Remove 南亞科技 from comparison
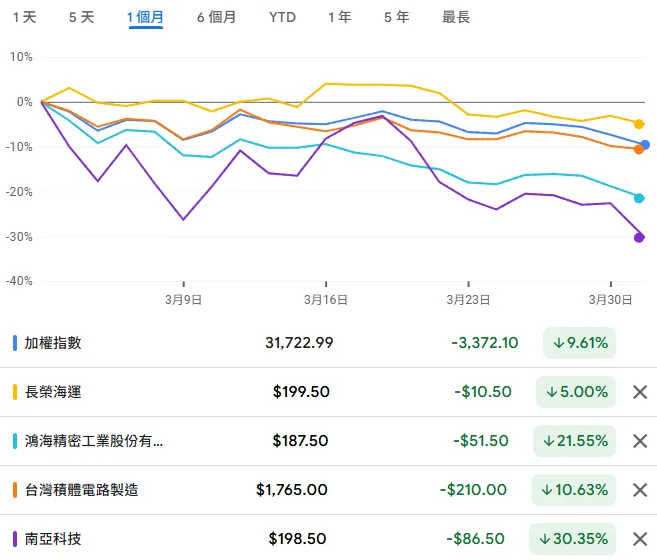This screenshot has width=657, height=560. tap(640, 539)
